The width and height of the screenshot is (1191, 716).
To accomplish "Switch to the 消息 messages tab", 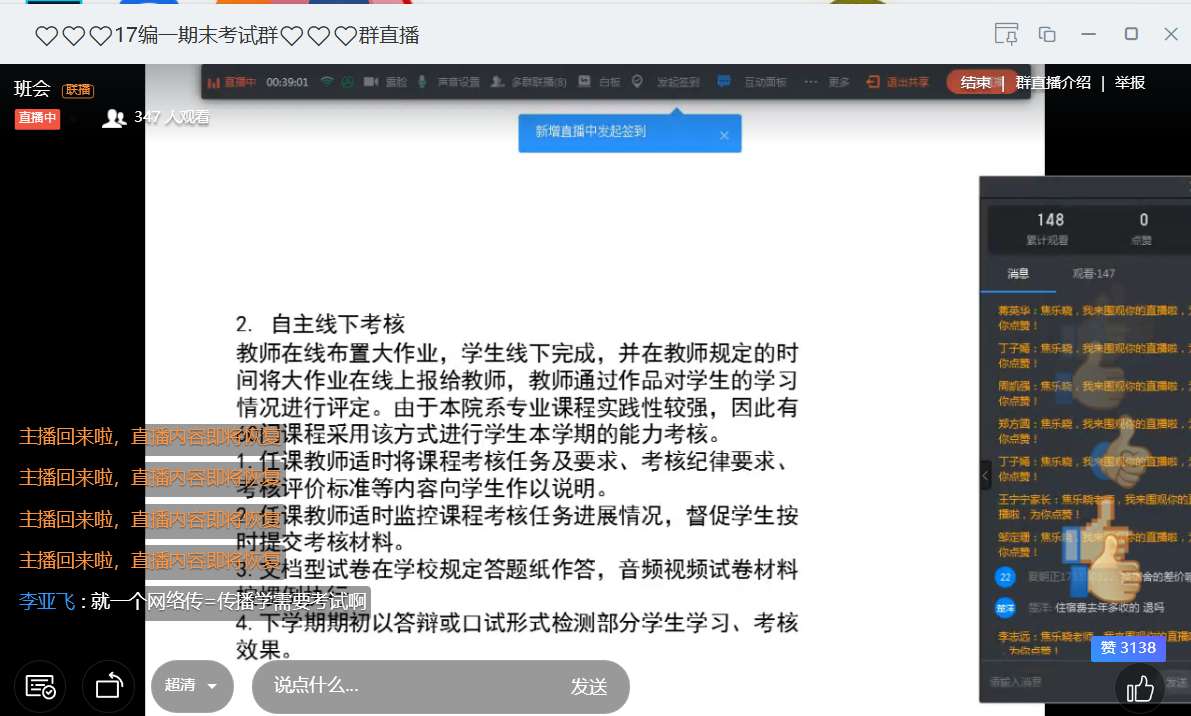I will (x=1018, y=273).
